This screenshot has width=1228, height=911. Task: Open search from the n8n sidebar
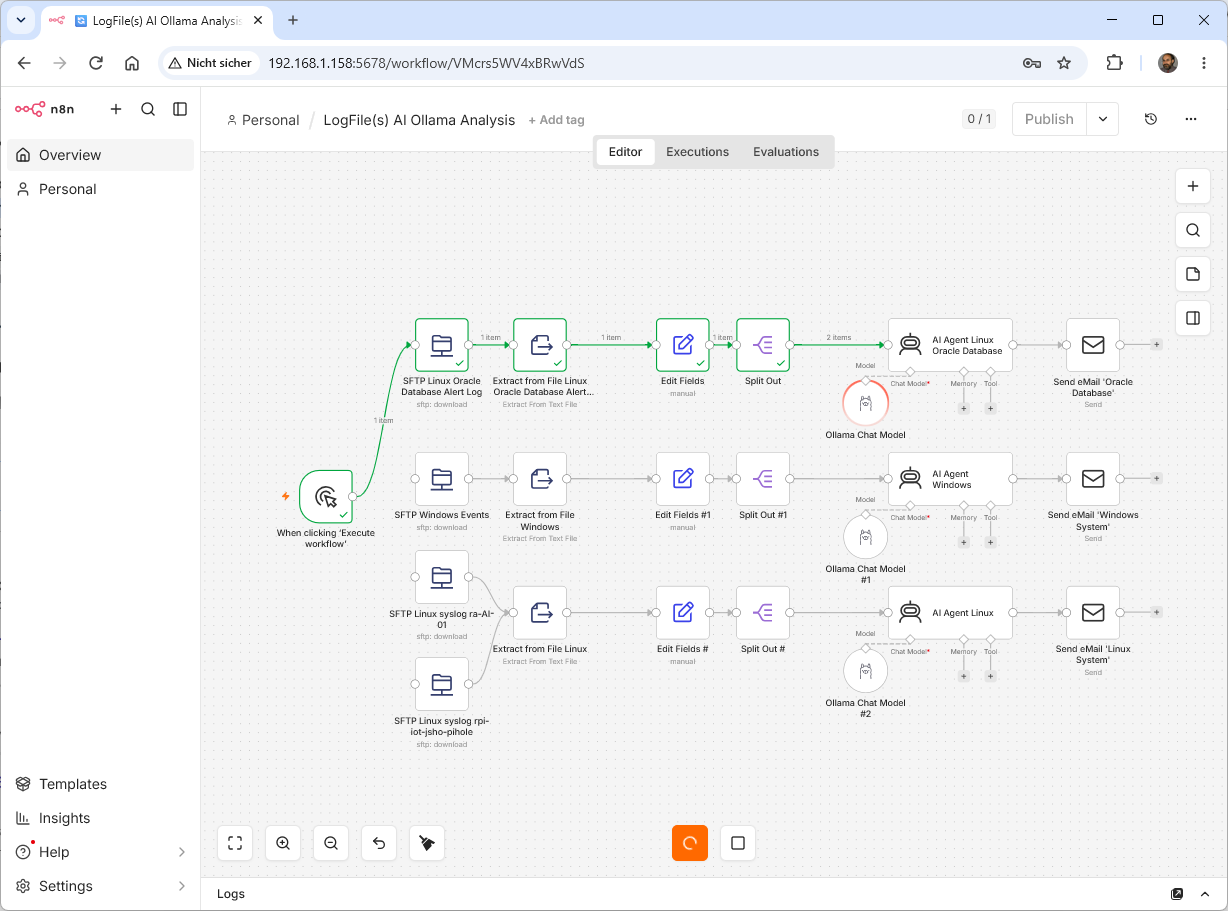(x=148, y=109)
